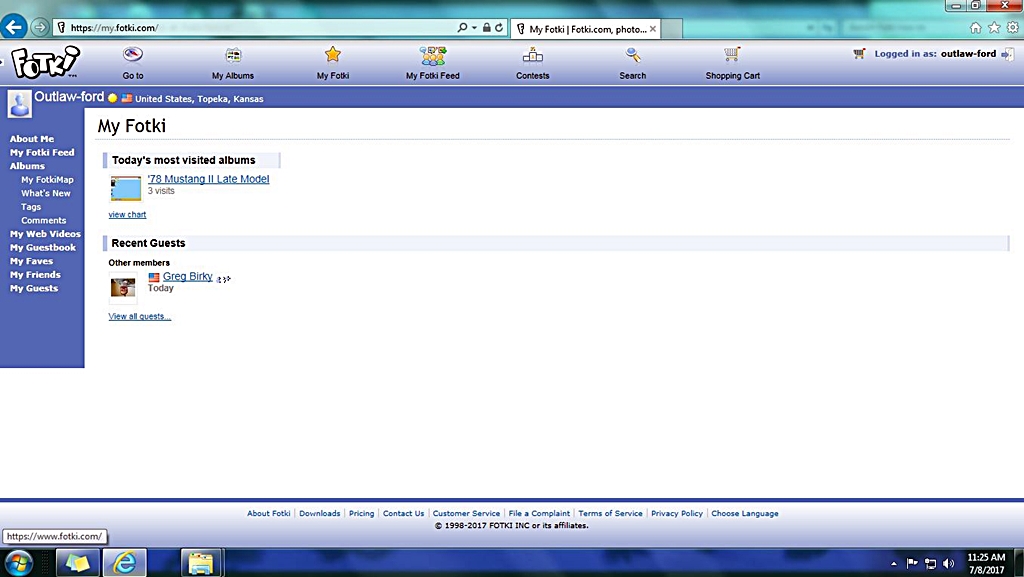This screenshot has width=1024, height=577.
Task: Open My Guestbook in sidebar
Action: click(42, 247)
